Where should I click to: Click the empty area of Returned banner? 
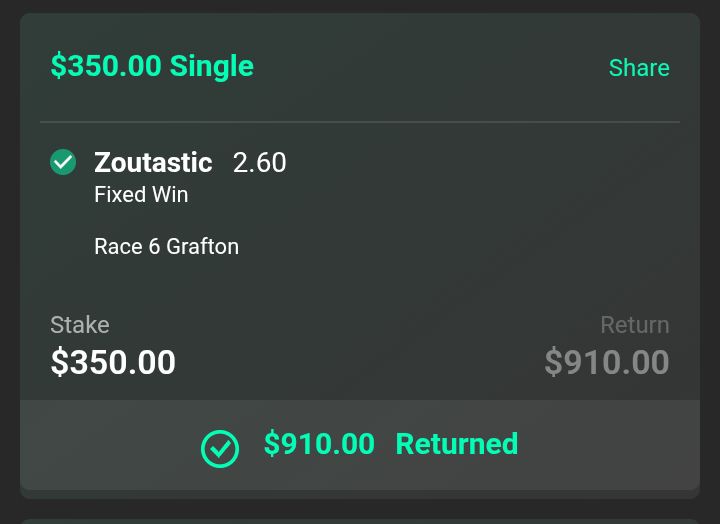(611, 445)
